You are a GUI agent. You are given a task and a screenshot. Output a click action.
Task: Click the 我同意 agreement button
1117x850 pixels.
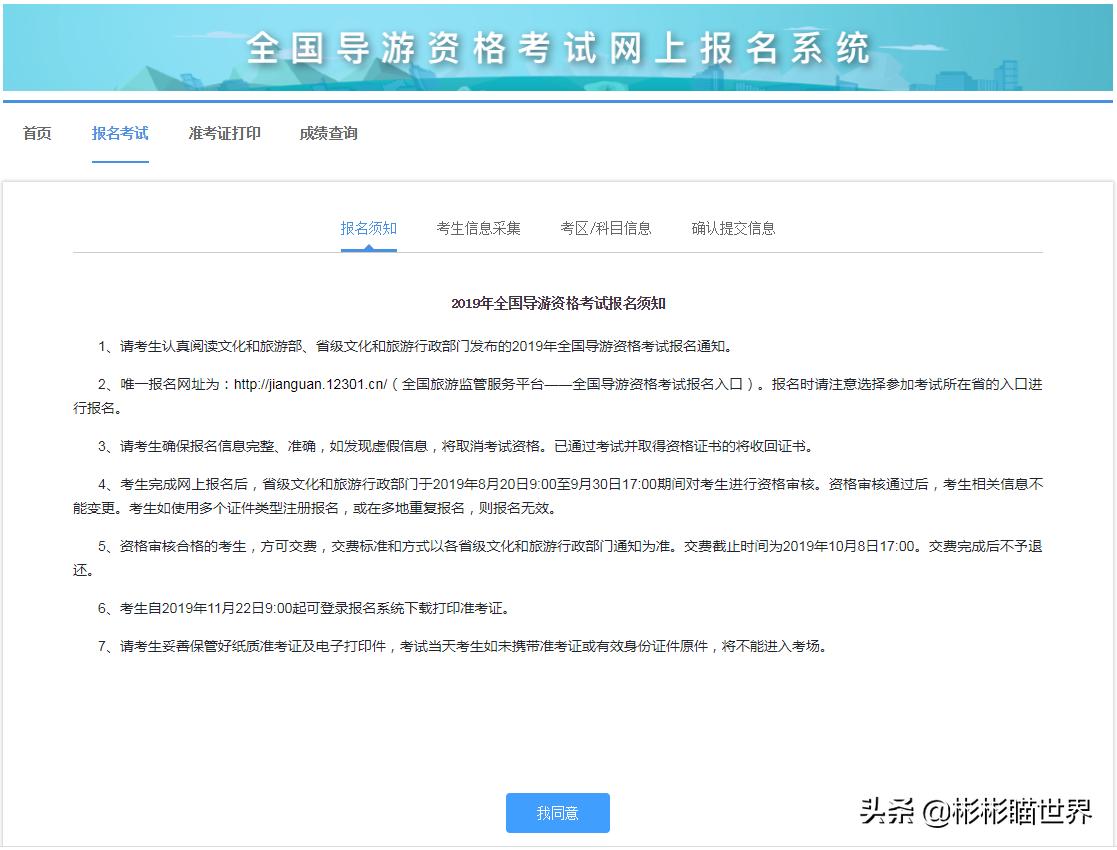click(557, 813)
